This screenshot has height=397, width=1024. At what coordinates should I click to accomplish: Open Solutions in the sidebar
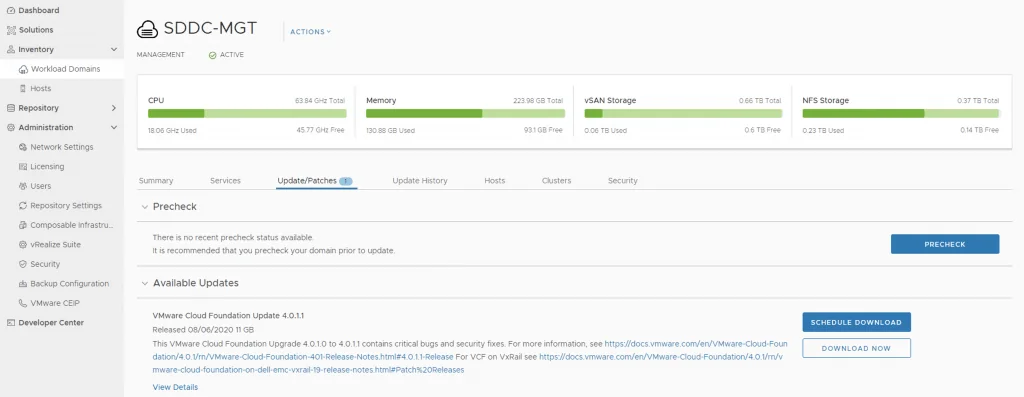click(36, 30)
